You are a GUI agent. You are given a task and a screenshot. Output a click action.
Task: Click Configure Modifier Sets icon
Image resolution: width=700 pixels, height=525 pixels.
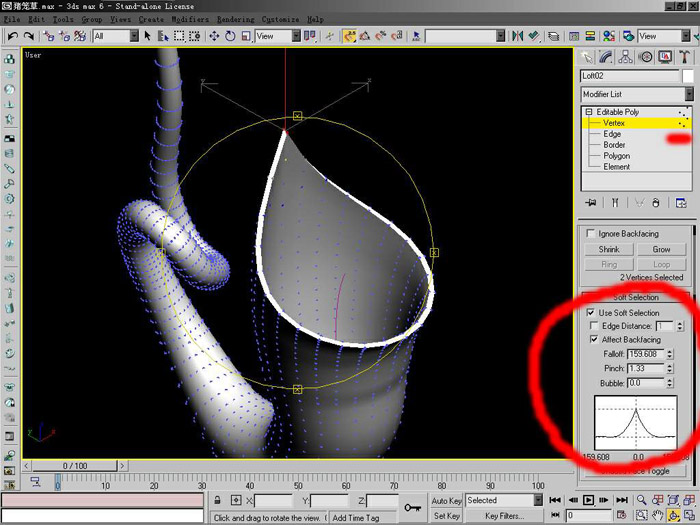681,203
